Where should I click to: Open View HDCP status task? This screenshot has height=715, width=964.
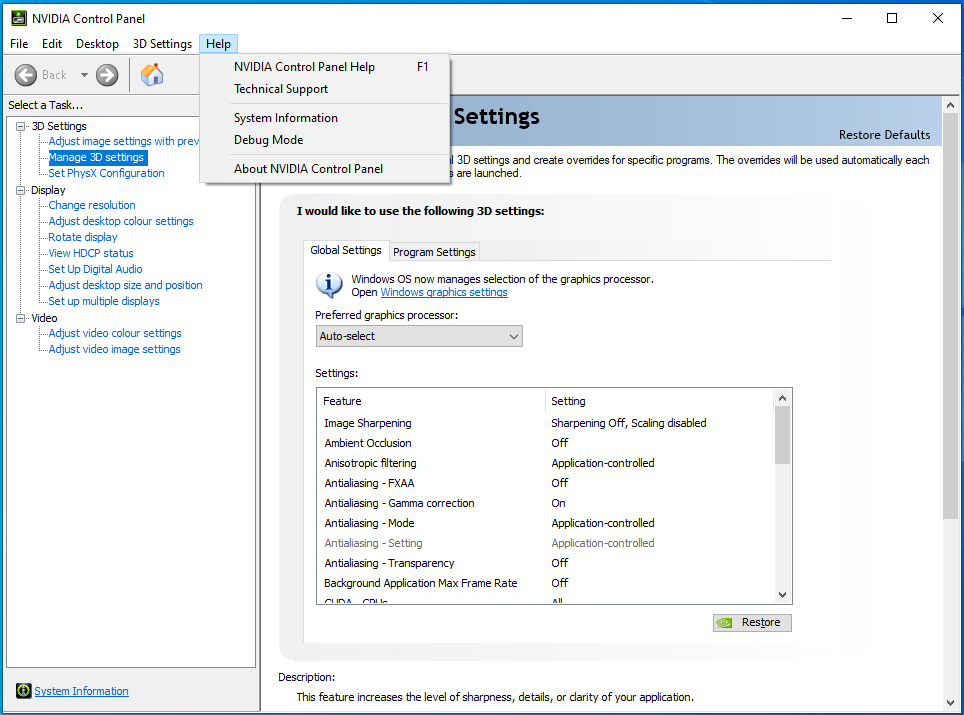click(x=91, y=253)
